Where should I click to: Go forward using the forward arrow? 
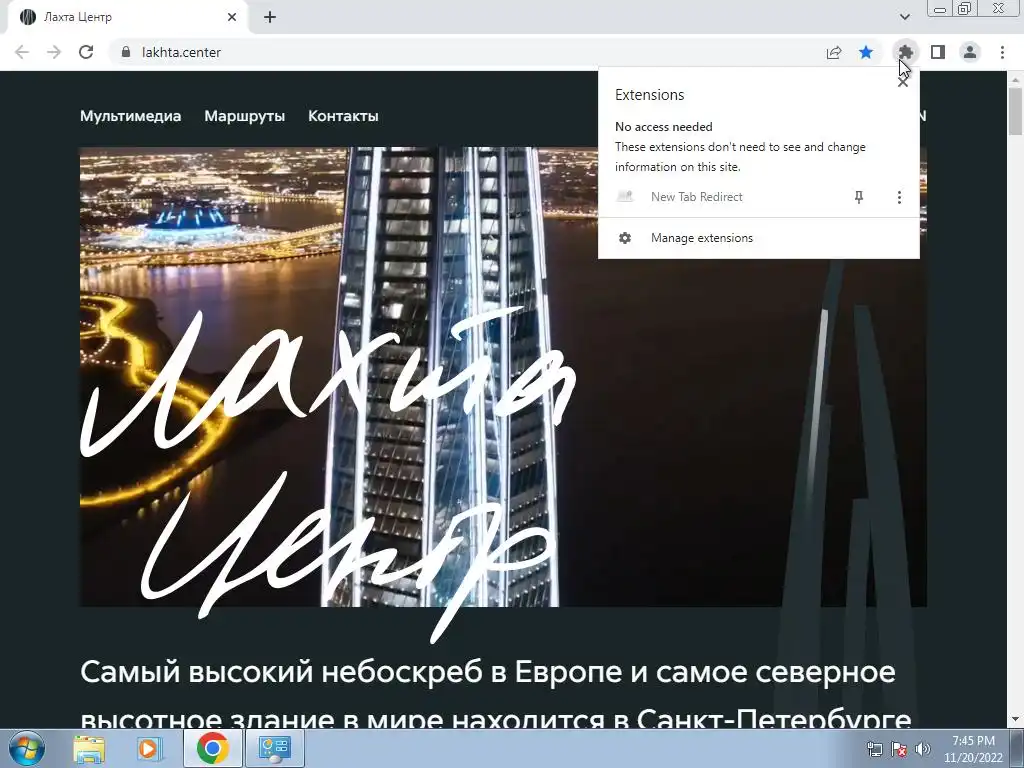[54, 52]
